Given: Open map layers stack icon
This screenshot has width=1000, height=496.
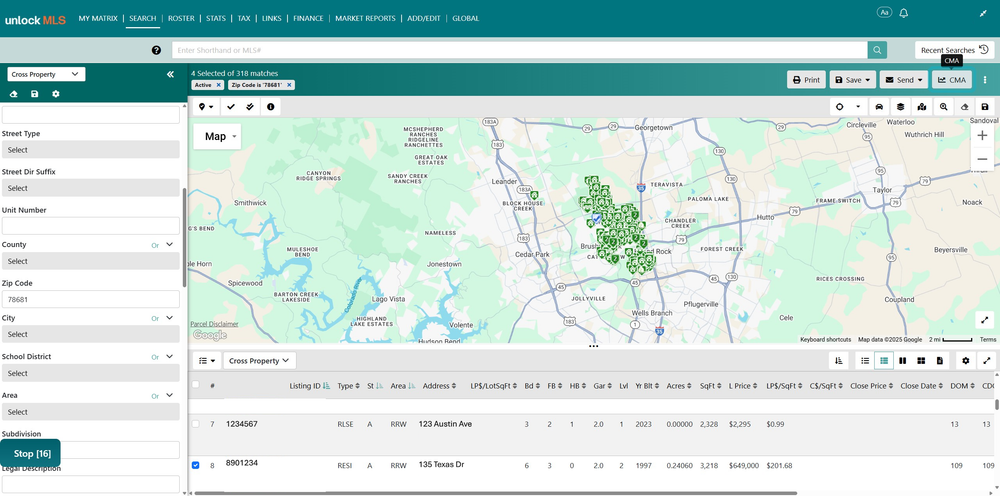Looking at the screenshot, I should 900,106.
